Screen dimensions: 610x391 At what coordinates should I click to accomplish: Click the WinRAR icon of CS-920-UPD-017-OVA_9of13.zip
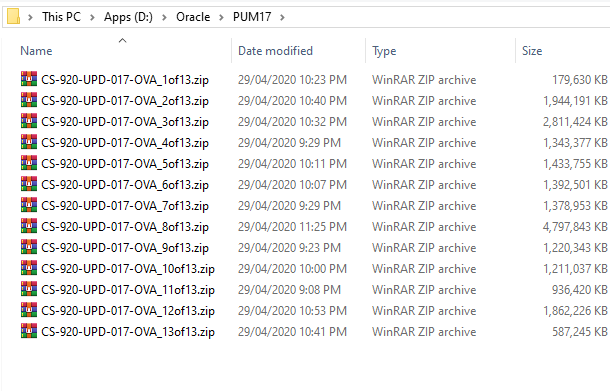tap(29, 247)
